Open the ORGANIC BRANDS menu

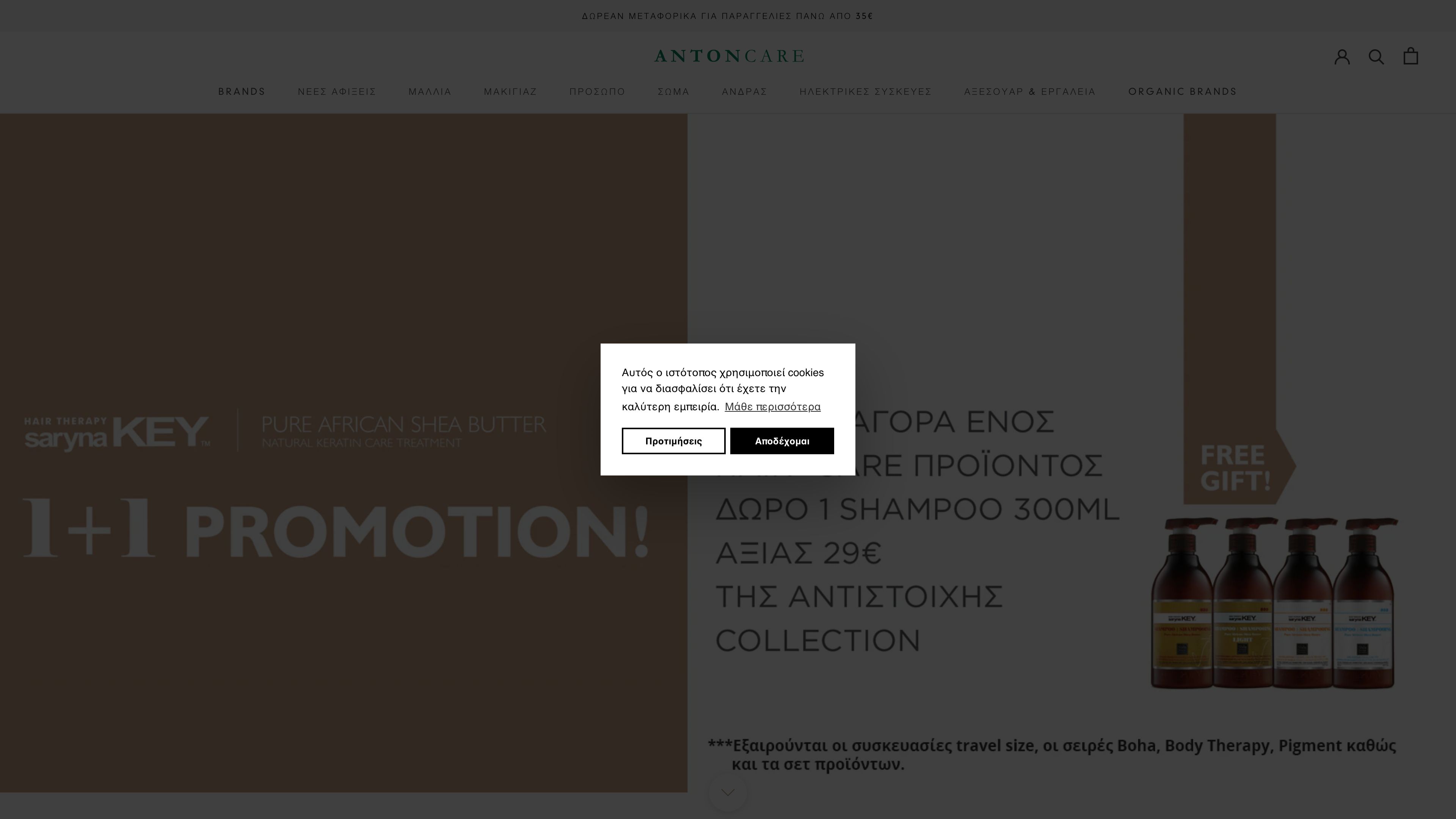click(1183, 91)
